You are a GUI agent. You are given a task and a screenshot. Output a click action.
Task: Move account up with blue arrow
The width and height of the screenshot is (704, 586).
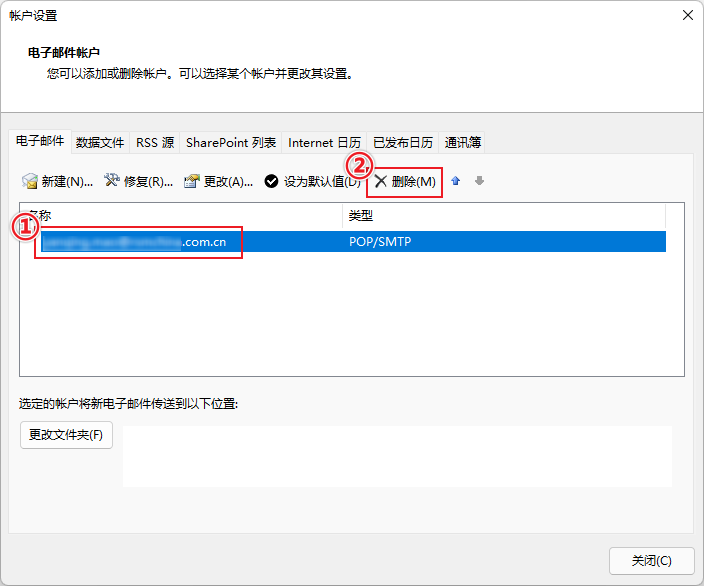tap(456, 181)
